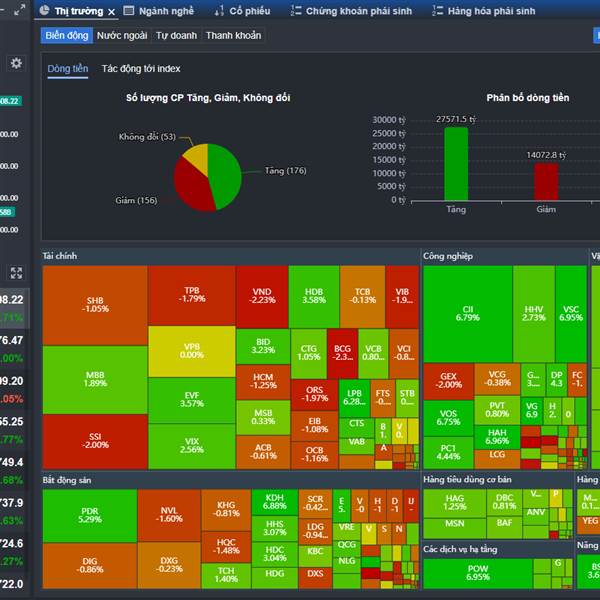Select MBB 1.89% treemap tile
Screen dimensions: 600x600
(95, 379)
